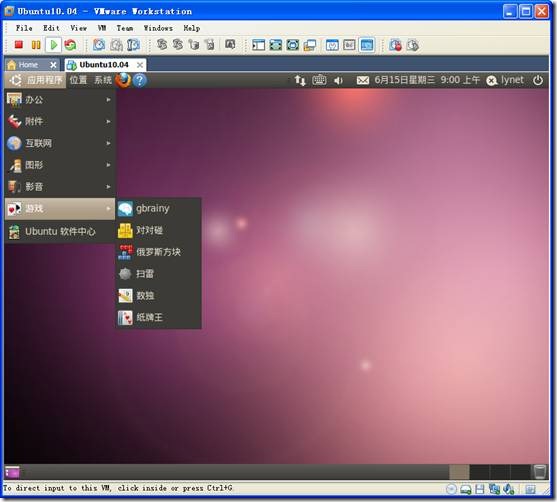
Task: Click the floppy device status bar icon
Action: pos(480,490)
